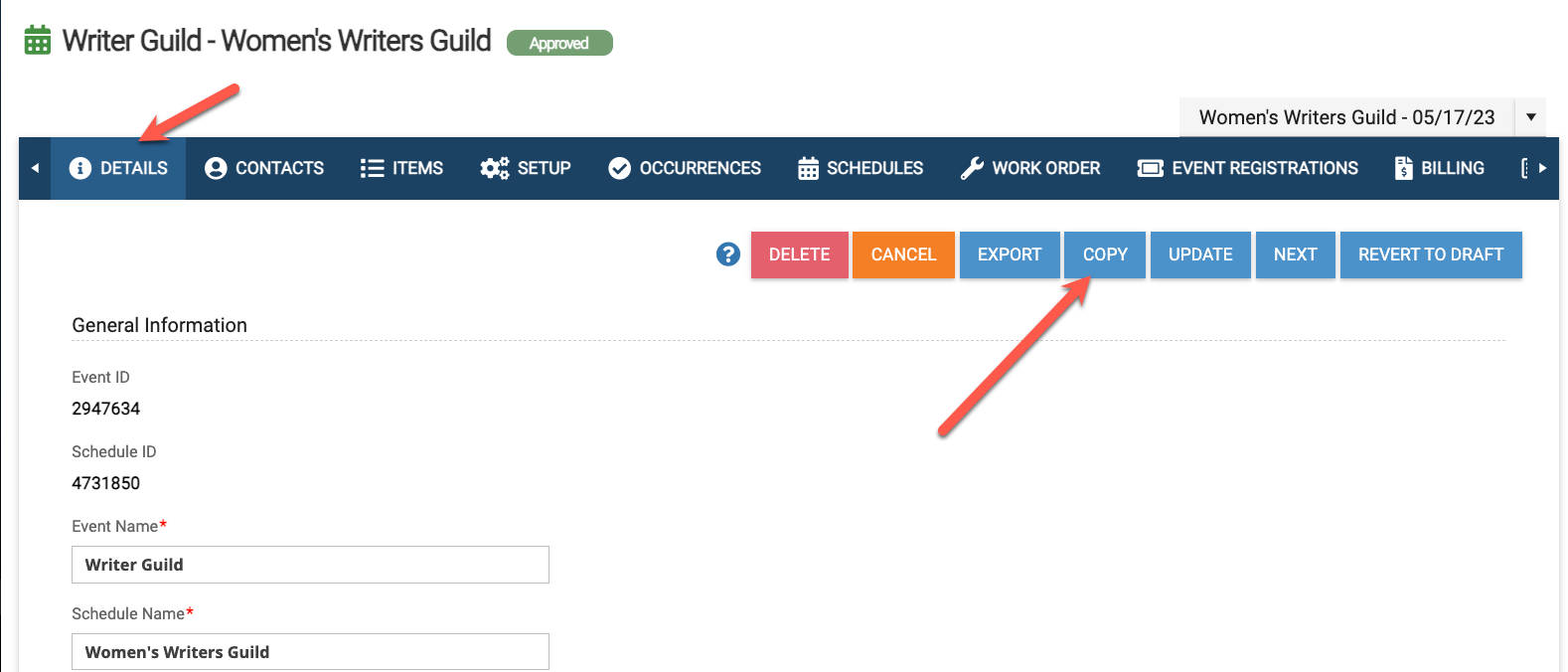Image resolution: width=1568 pixels, height=672 pixels.
Task: Click the Copy button
Action: coord(1105,254)
